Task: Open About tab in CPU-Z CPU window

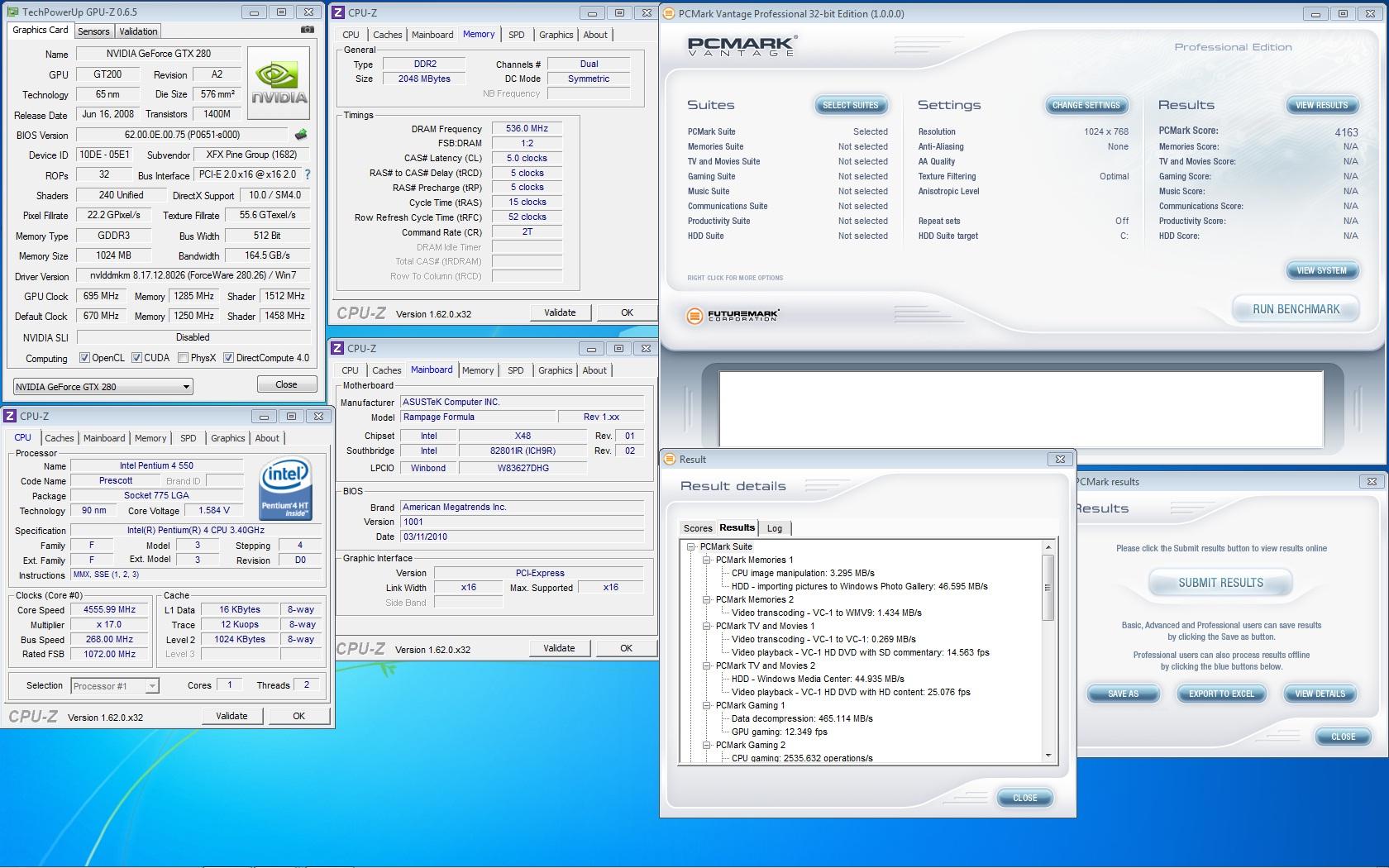Action: coord(267,438)
